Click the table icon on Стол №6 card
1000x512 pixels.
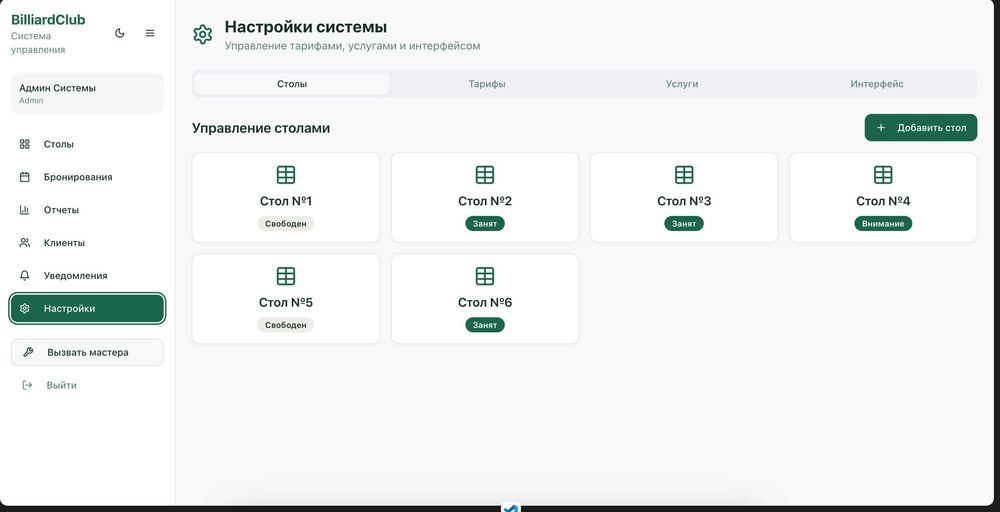pyautogui.click(x=485, y=276)
